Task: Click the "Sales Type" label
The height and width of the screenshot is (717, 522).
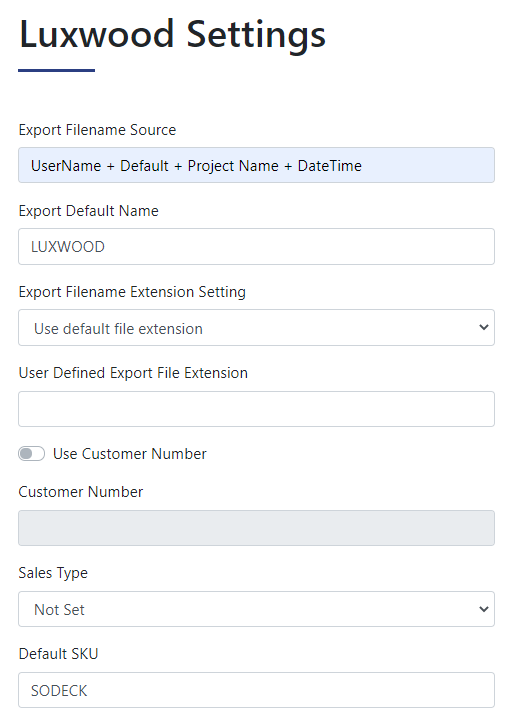Action: click(53, 573)
